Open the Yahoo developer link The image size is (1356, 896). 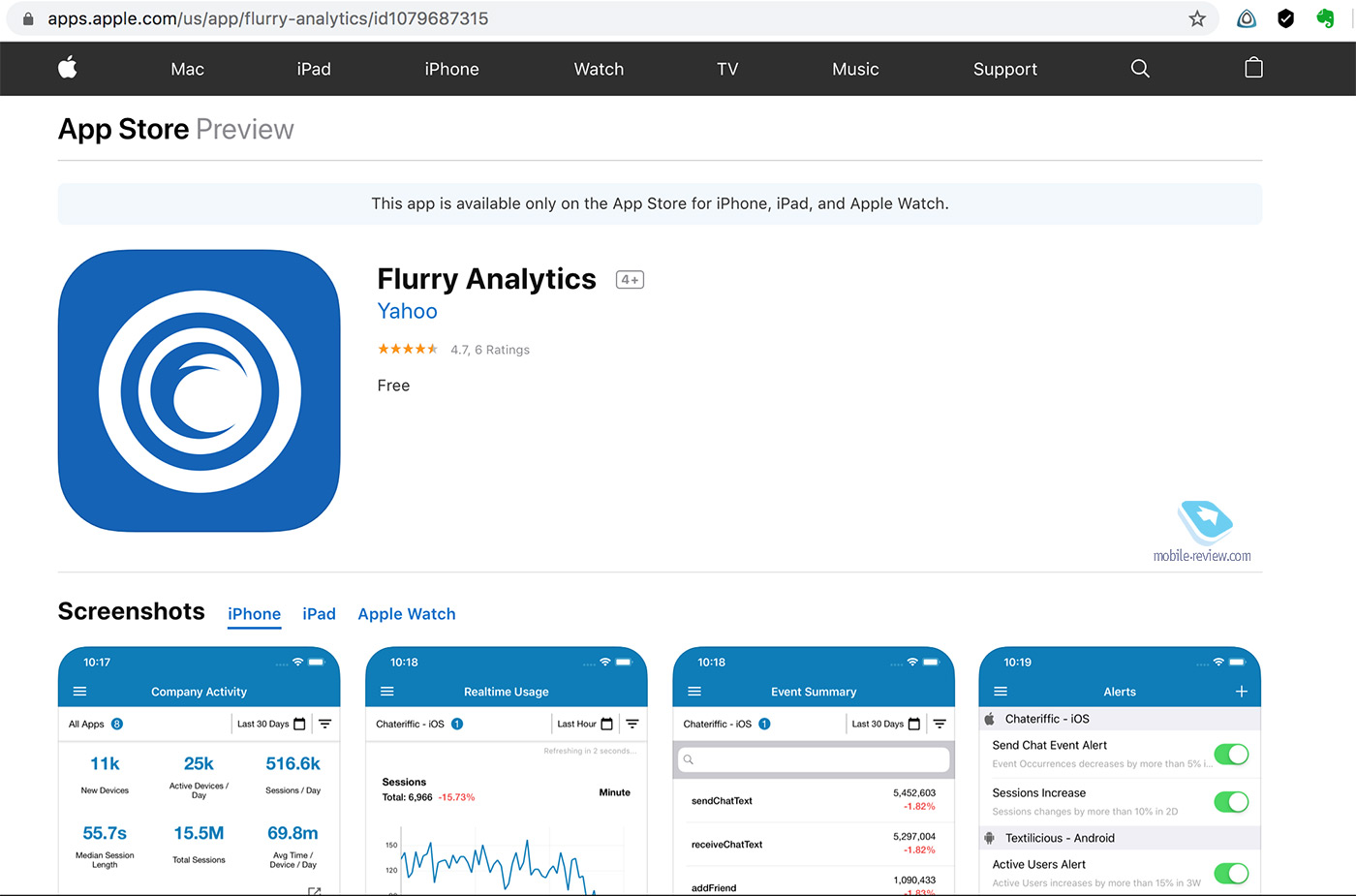[407, 311]
